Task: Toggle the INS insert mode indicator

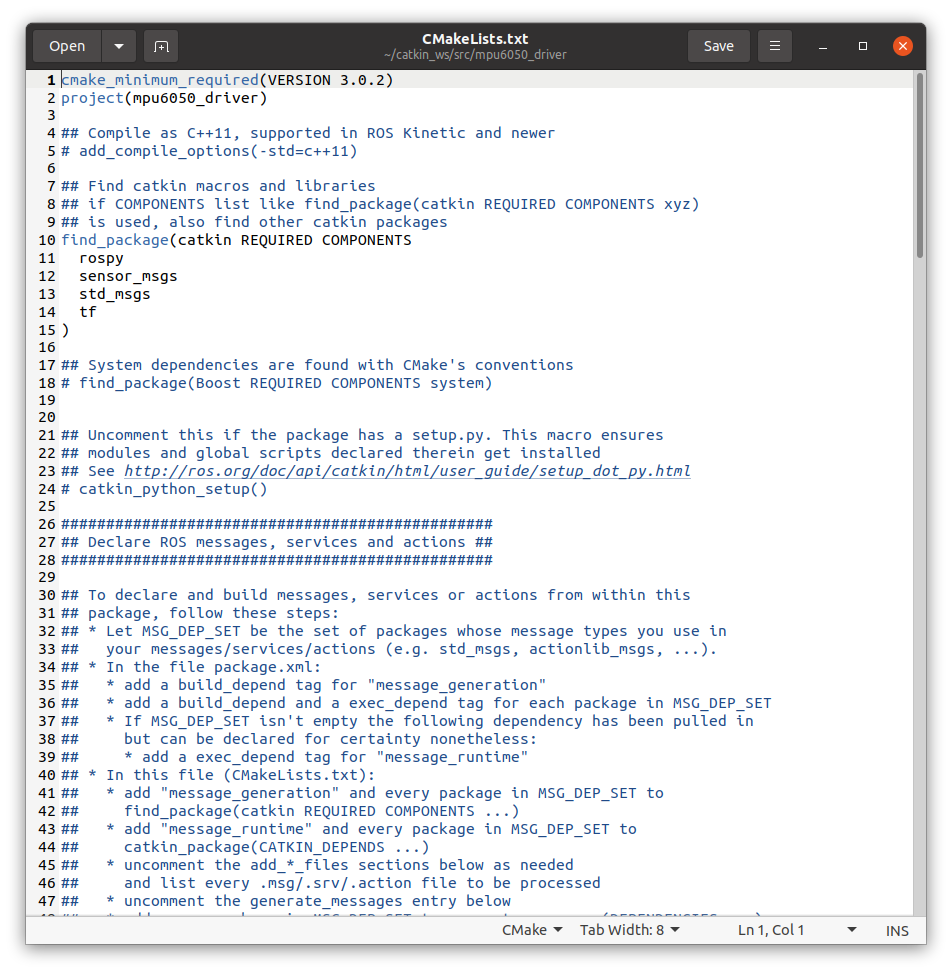Action: 897,930
